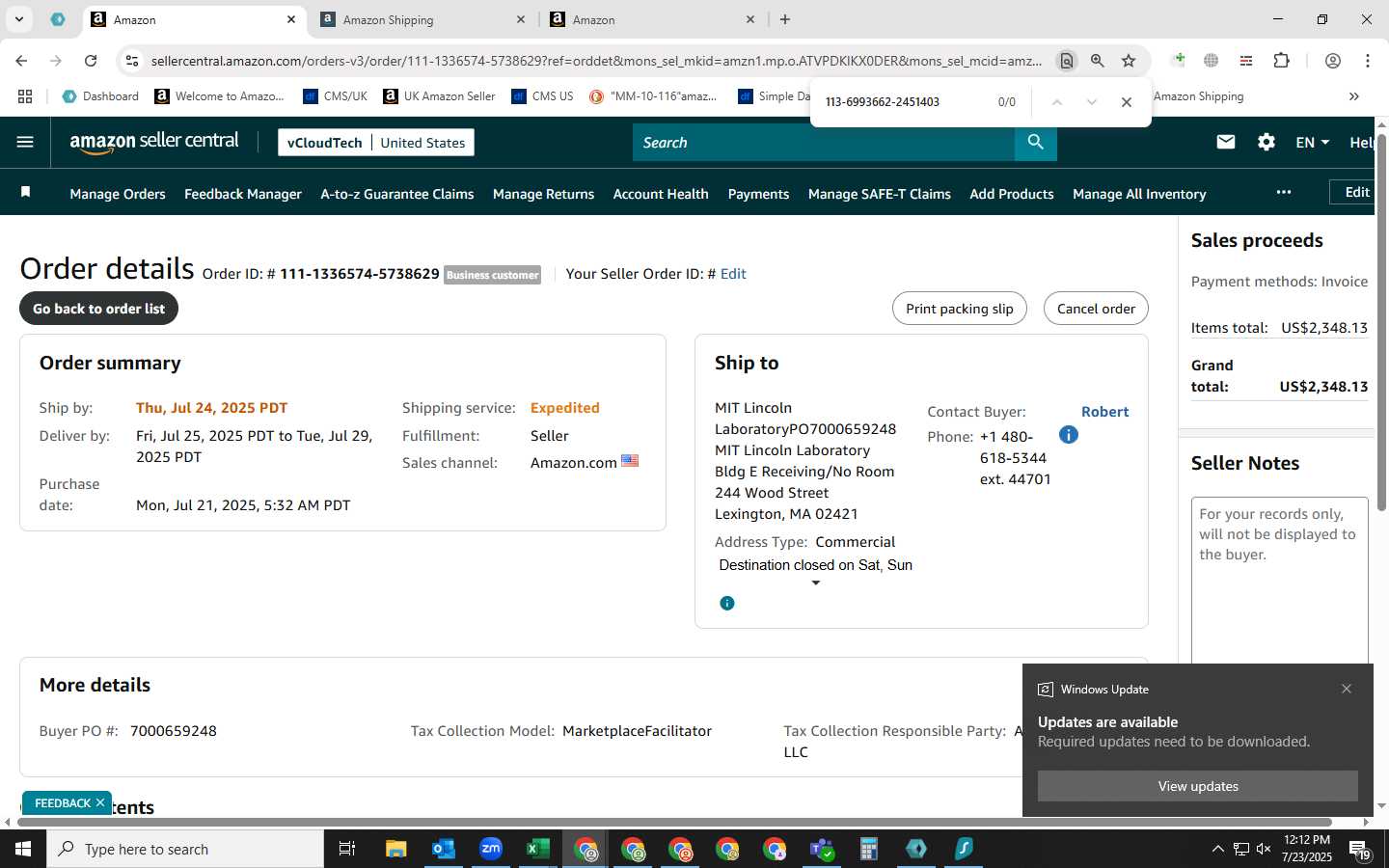Open Microsoft Teams from the taskbar

pos(822,849)
